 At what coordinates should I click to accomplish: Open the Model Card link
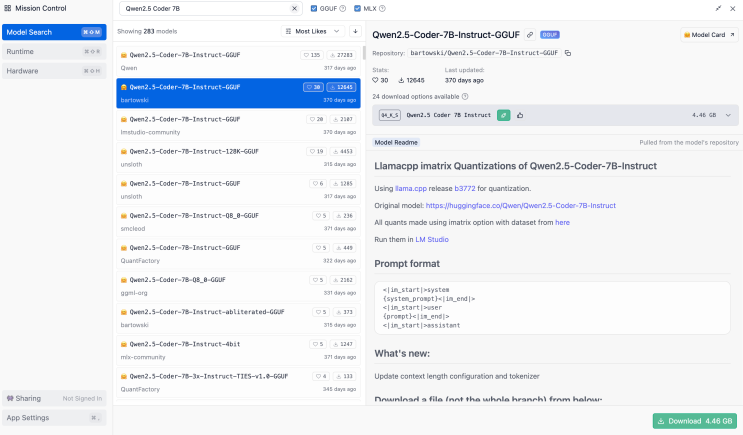709,35
